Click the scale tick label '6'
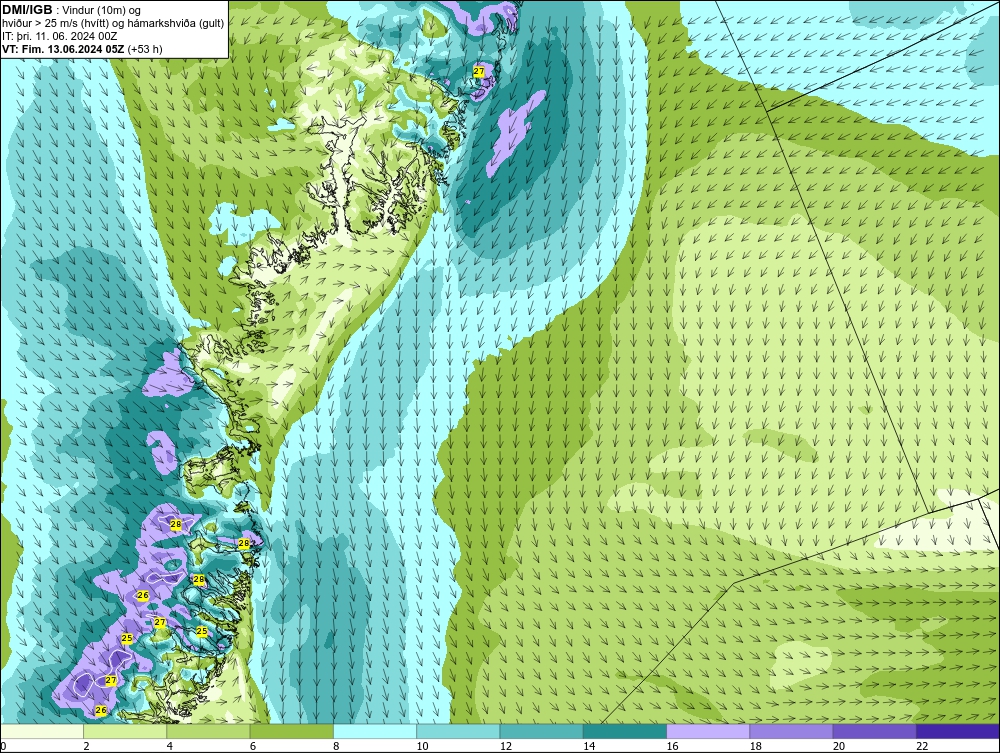 (253, 747)
